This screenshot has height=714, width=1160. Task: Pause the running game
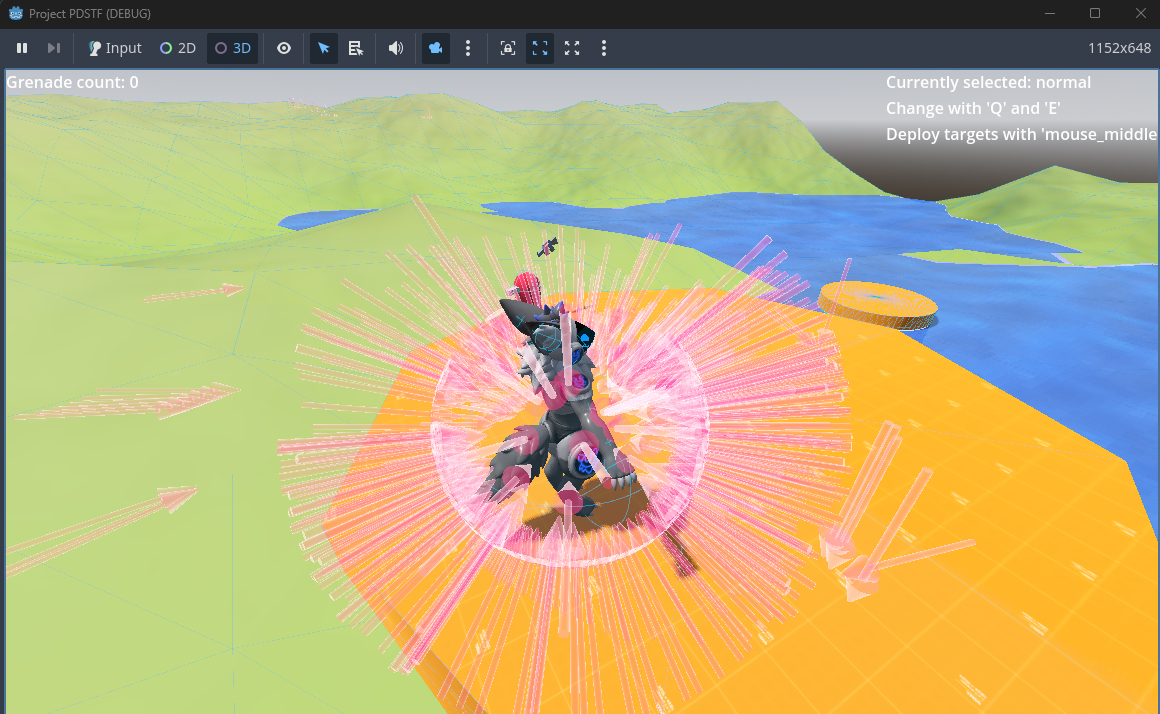(22, 48)
